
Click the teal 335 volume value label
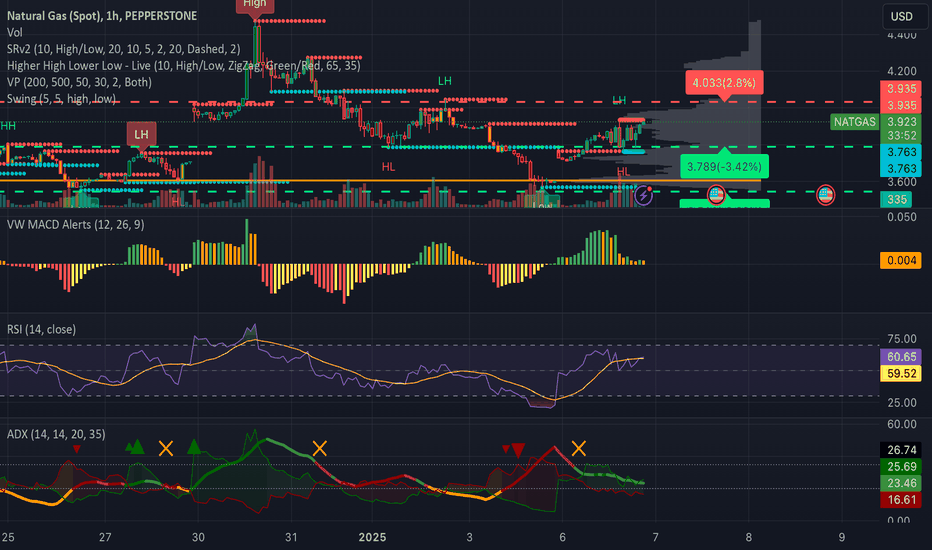[898, 200]
